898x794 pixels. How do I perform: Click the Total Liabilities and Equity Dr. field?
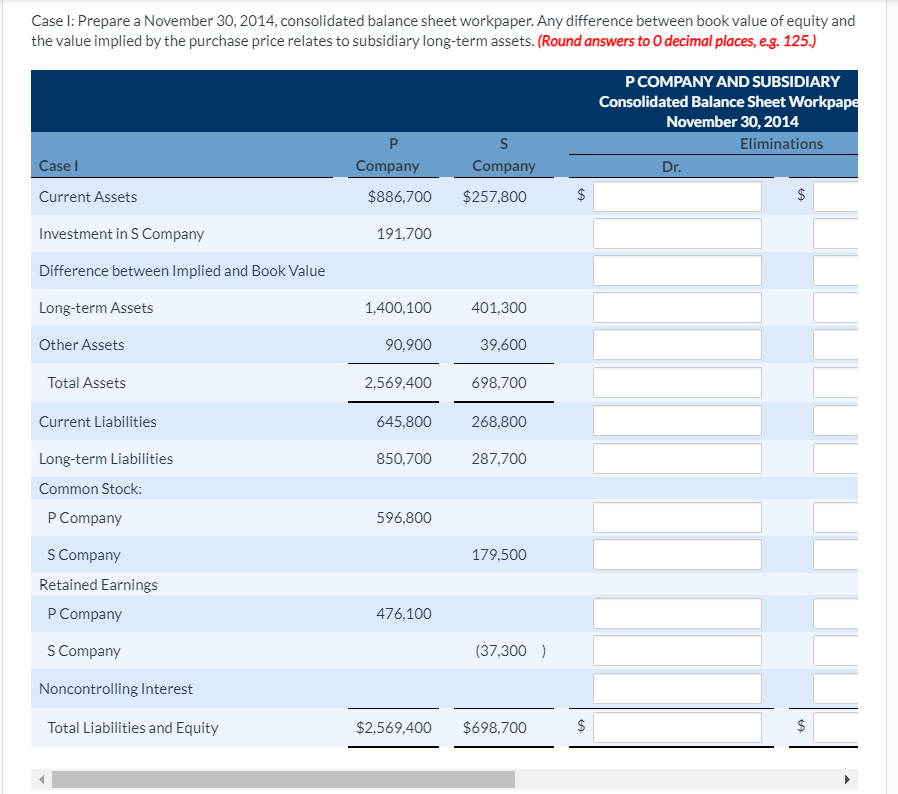[677, 727]
